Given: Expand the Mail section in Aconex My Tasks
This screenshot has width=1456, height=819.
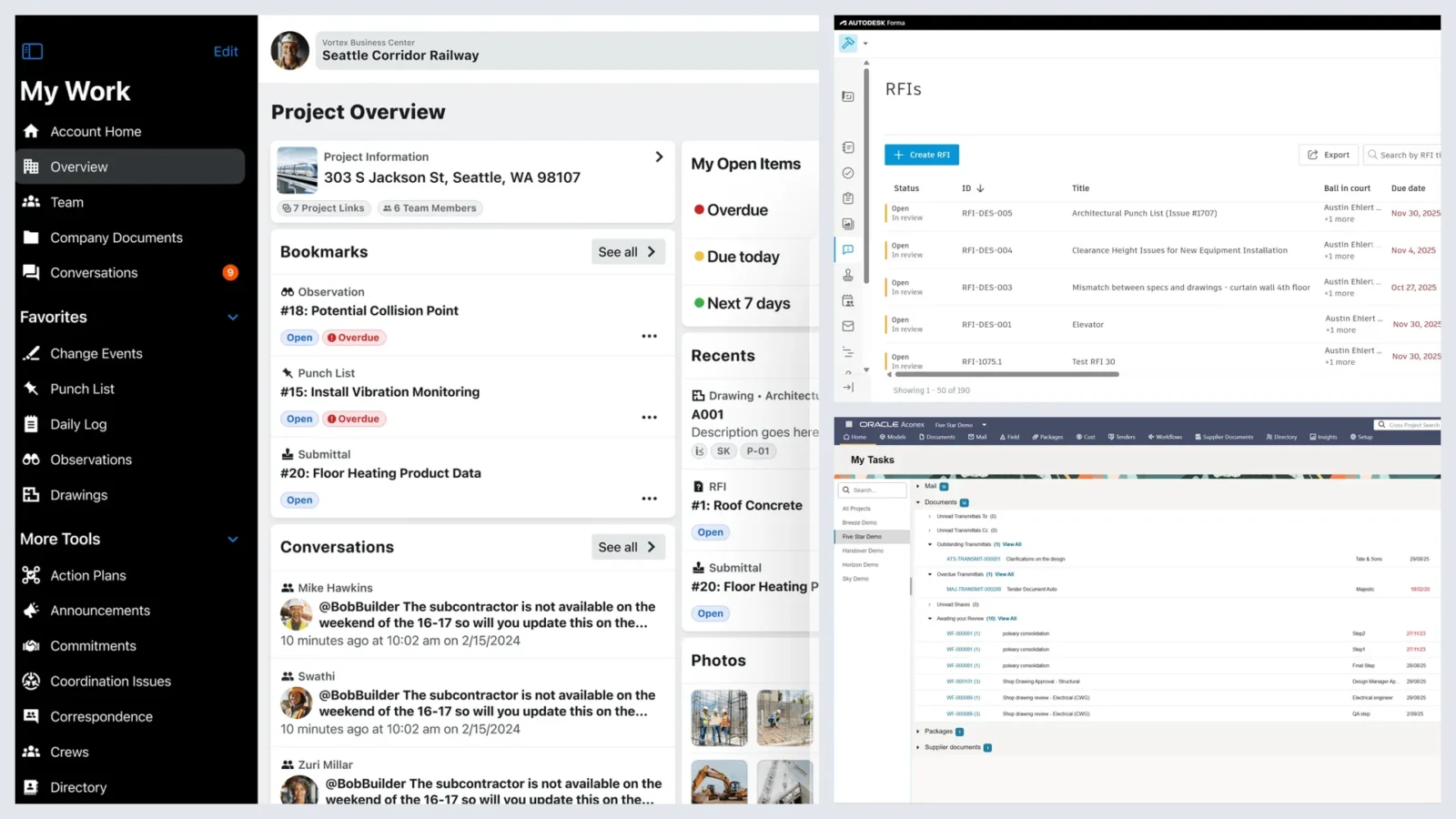Looking at the screenshot, I should 918,487.
